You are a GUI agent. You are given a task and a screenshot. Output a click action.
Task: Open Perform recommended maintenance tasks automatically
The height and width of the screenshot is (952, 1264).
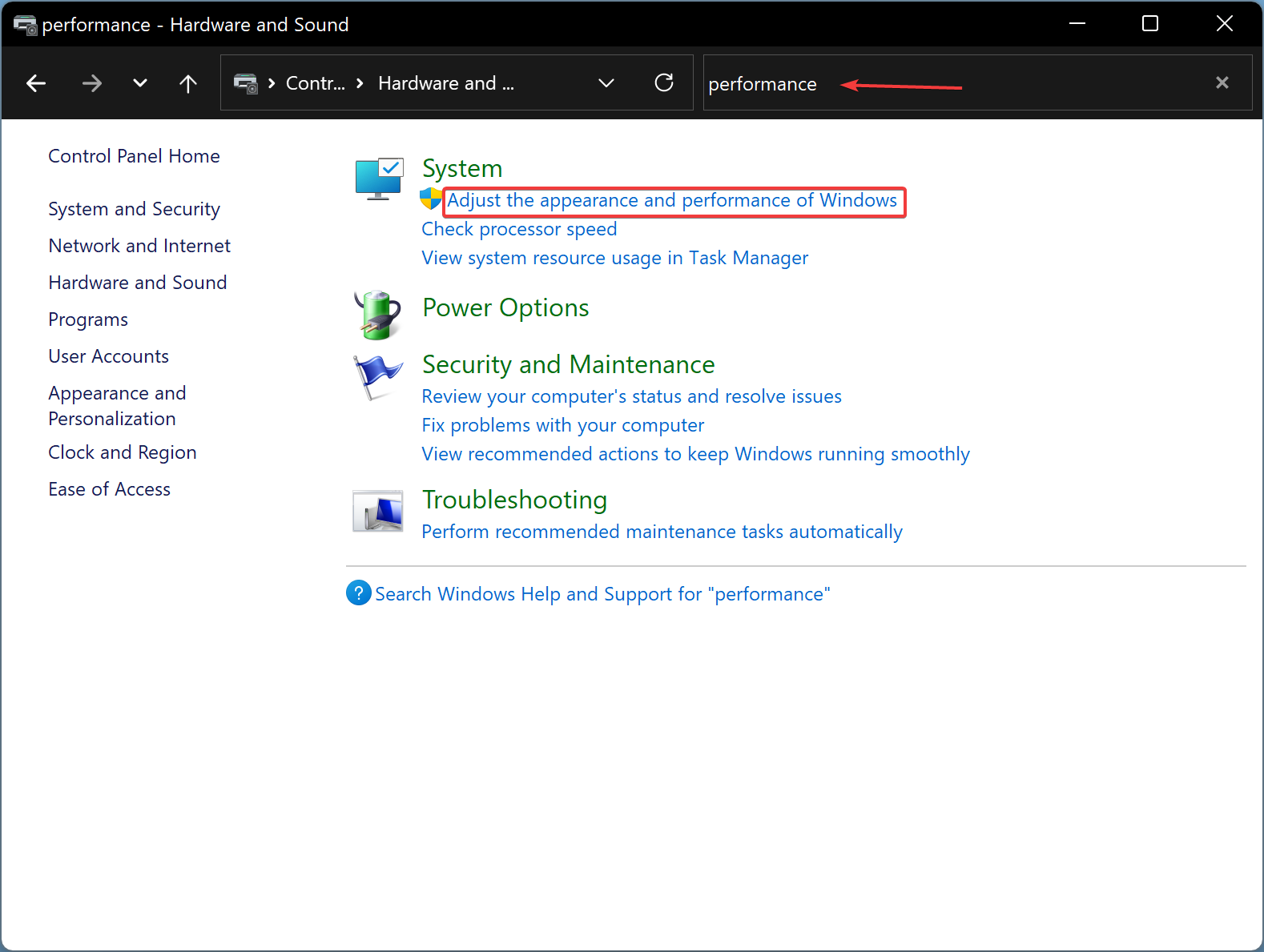(662, 532)
